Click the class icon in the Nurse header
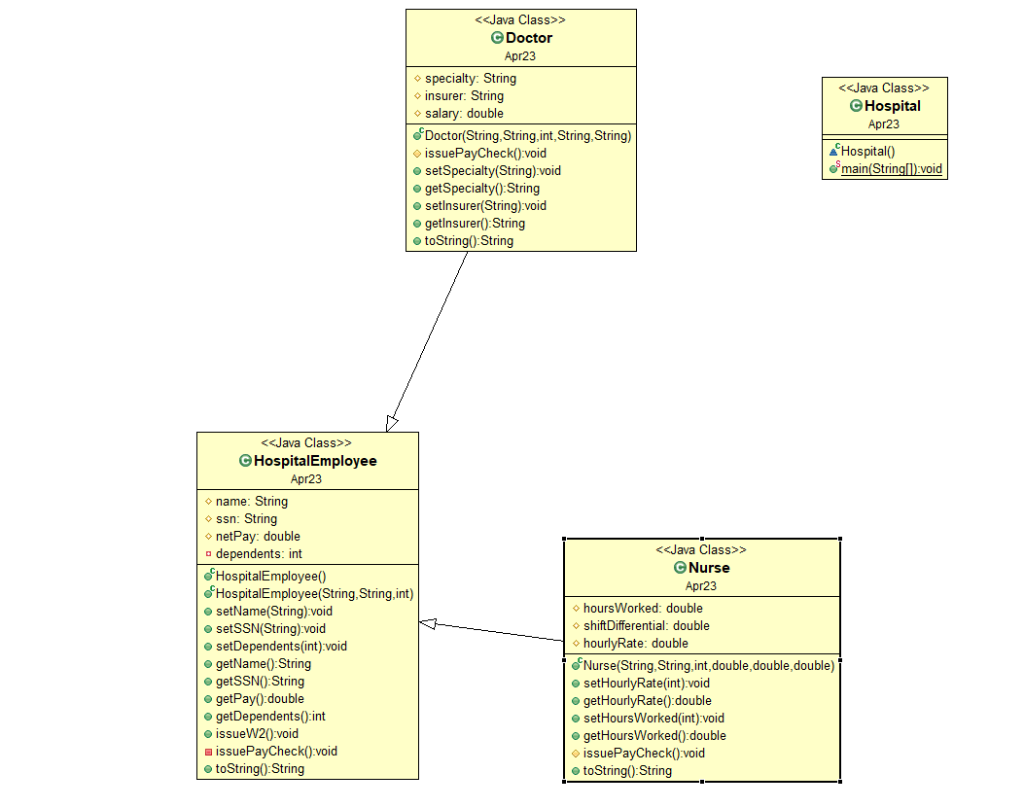This screenshot has height=808, width=1024. click(x=679, y=567)
